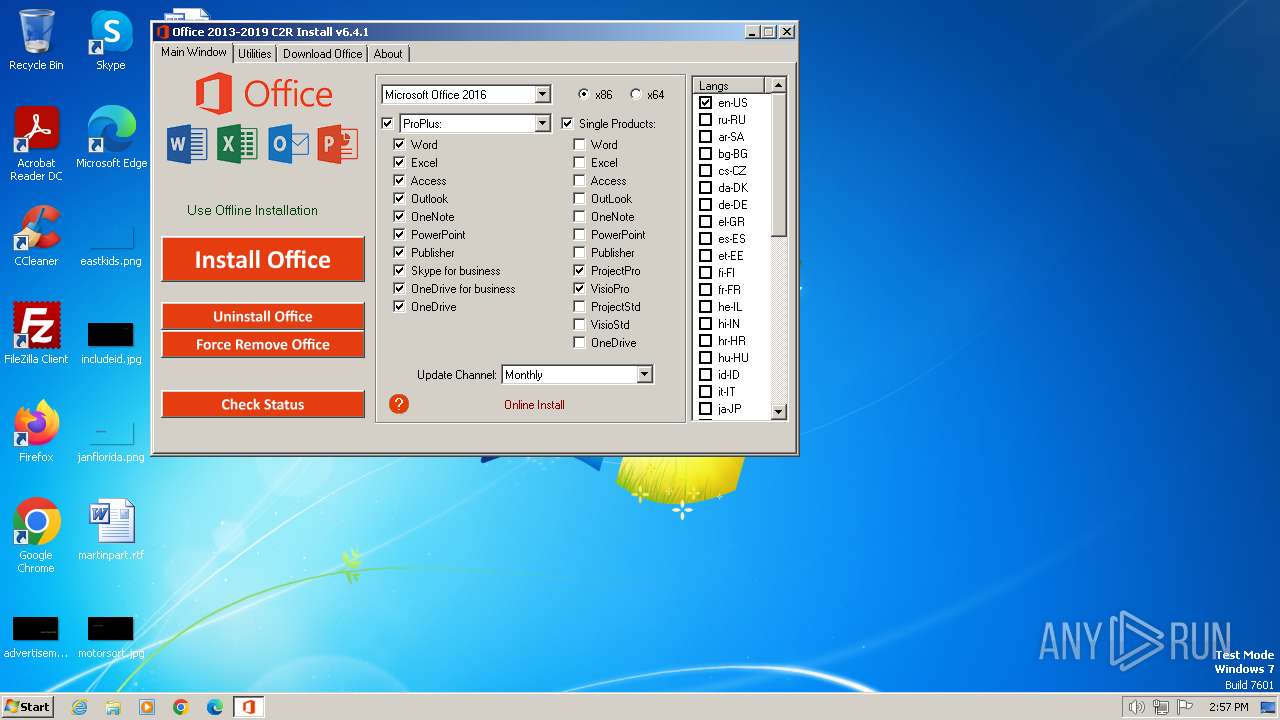Select the x64 architecture radio button

(636, 94)
